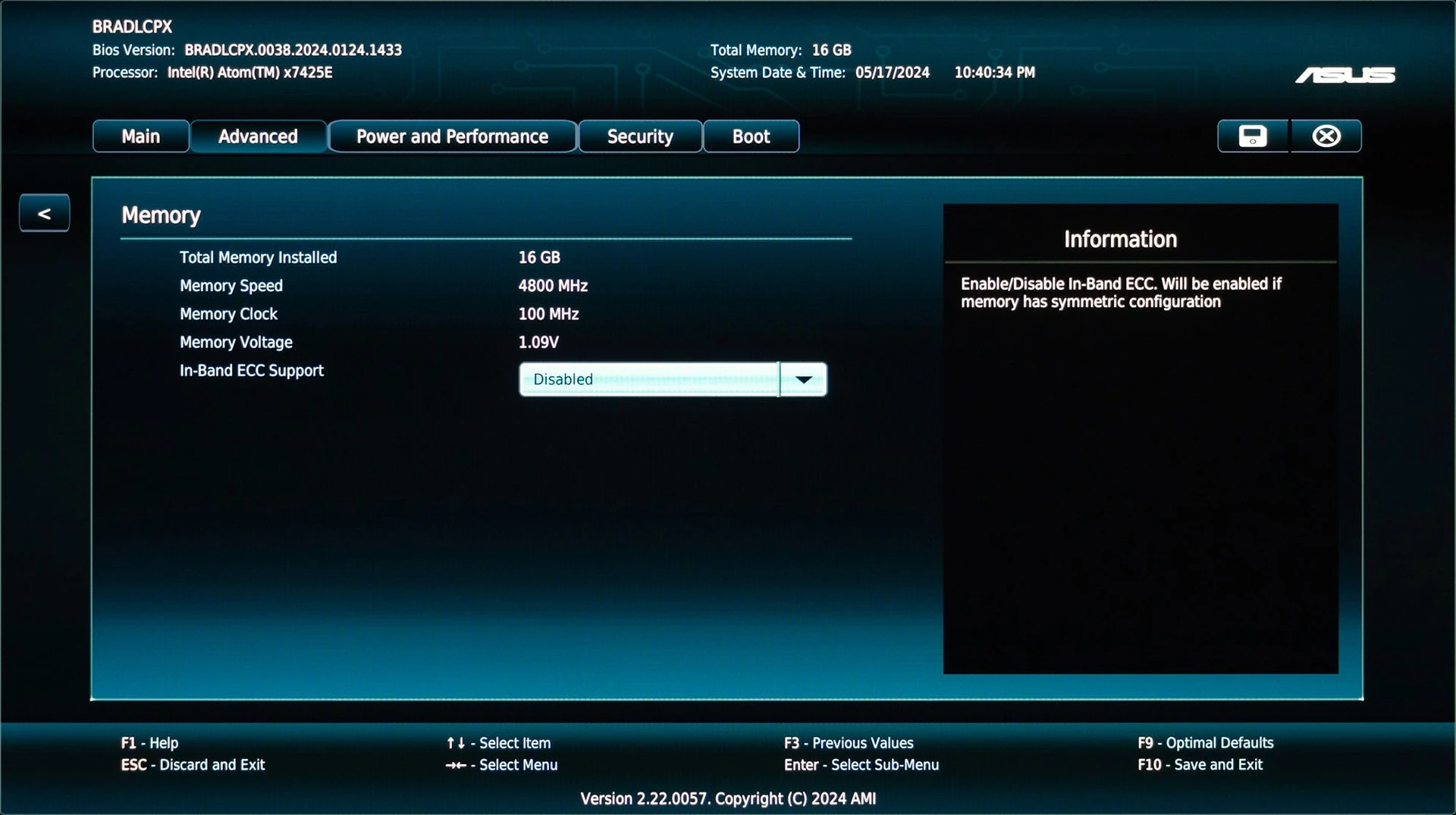Click the Select Item arrows hint

[499, 743]
